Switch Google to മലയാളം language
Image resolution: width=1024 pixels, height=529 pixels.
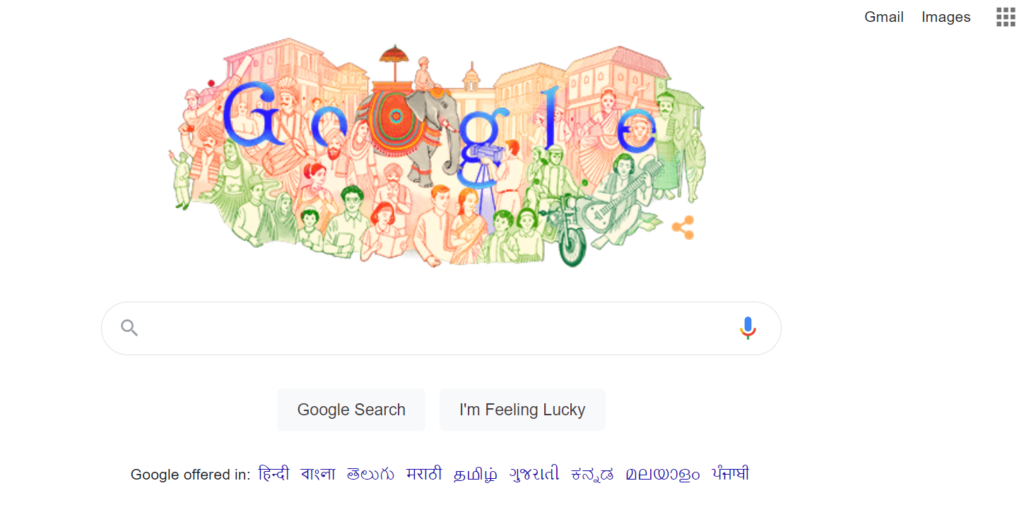662,473
